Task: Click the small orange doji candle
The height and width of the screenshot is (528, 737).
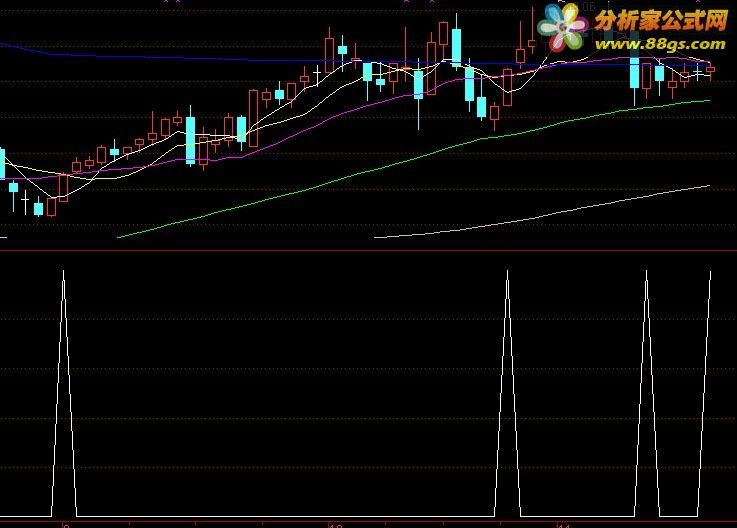Action: click(406, 69)
